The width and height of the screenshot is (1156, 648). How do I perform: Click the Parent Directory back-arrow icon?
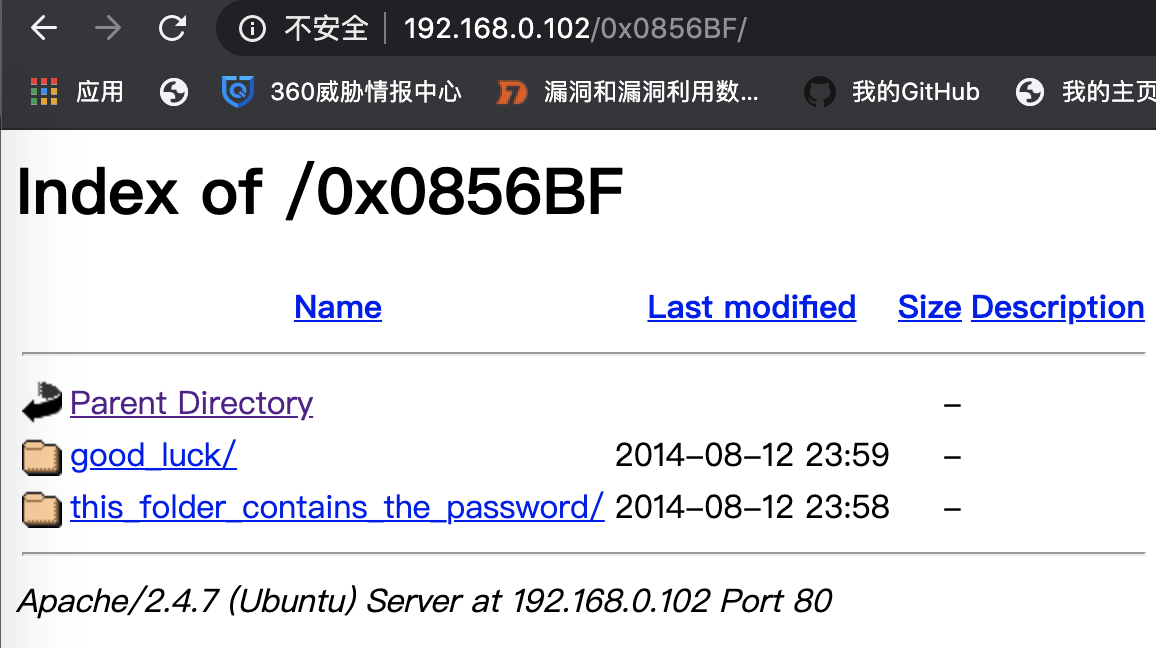pyautogui.click(x=42, y=403)
